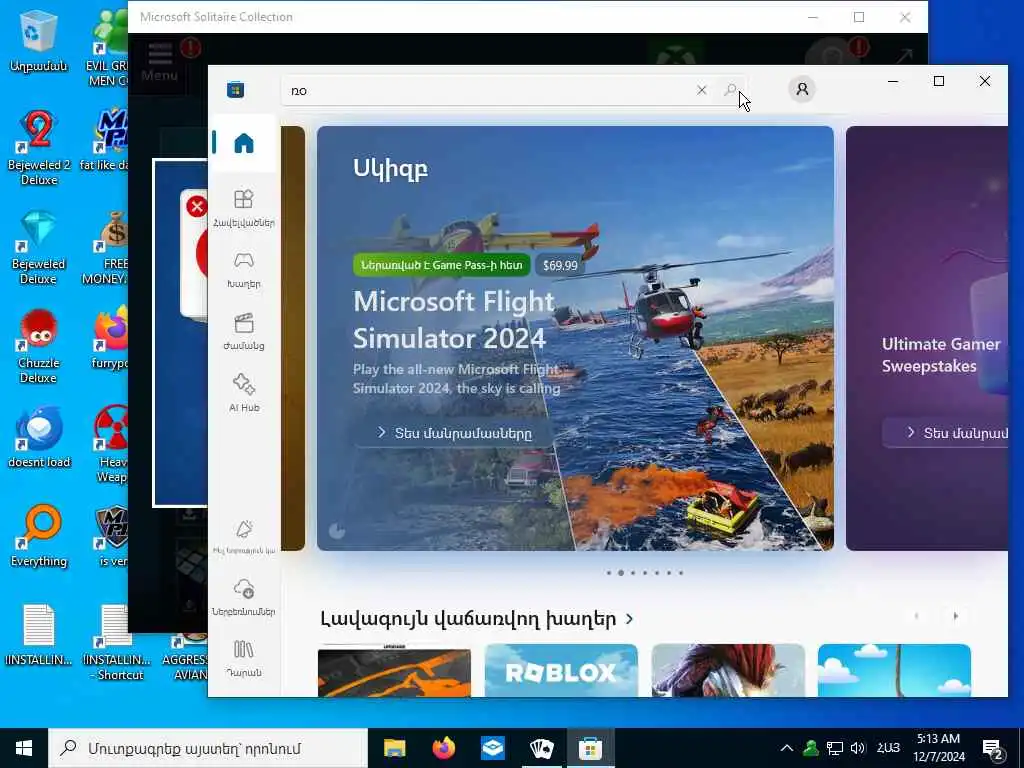Open the notification action center
The width and height of the screenshot is (1024, 768).
pyautogui.click(x=993, y=749)
